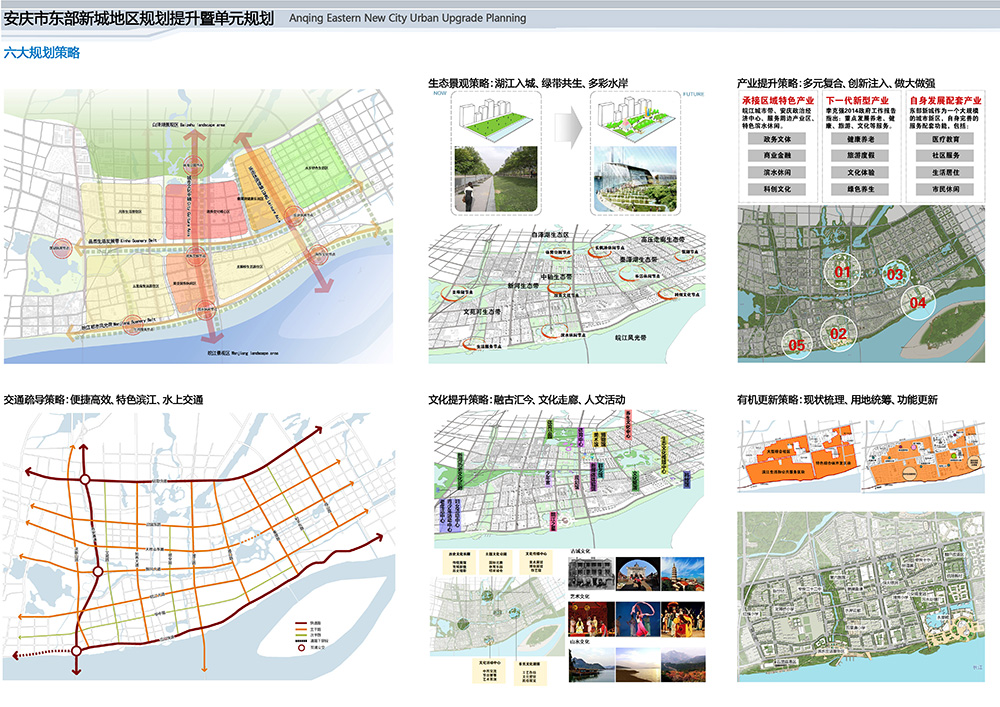Click the red column title '承接区域特色产业'
Image resolution: width=1000 pixels, height=707 pixels.
(778, 100)
